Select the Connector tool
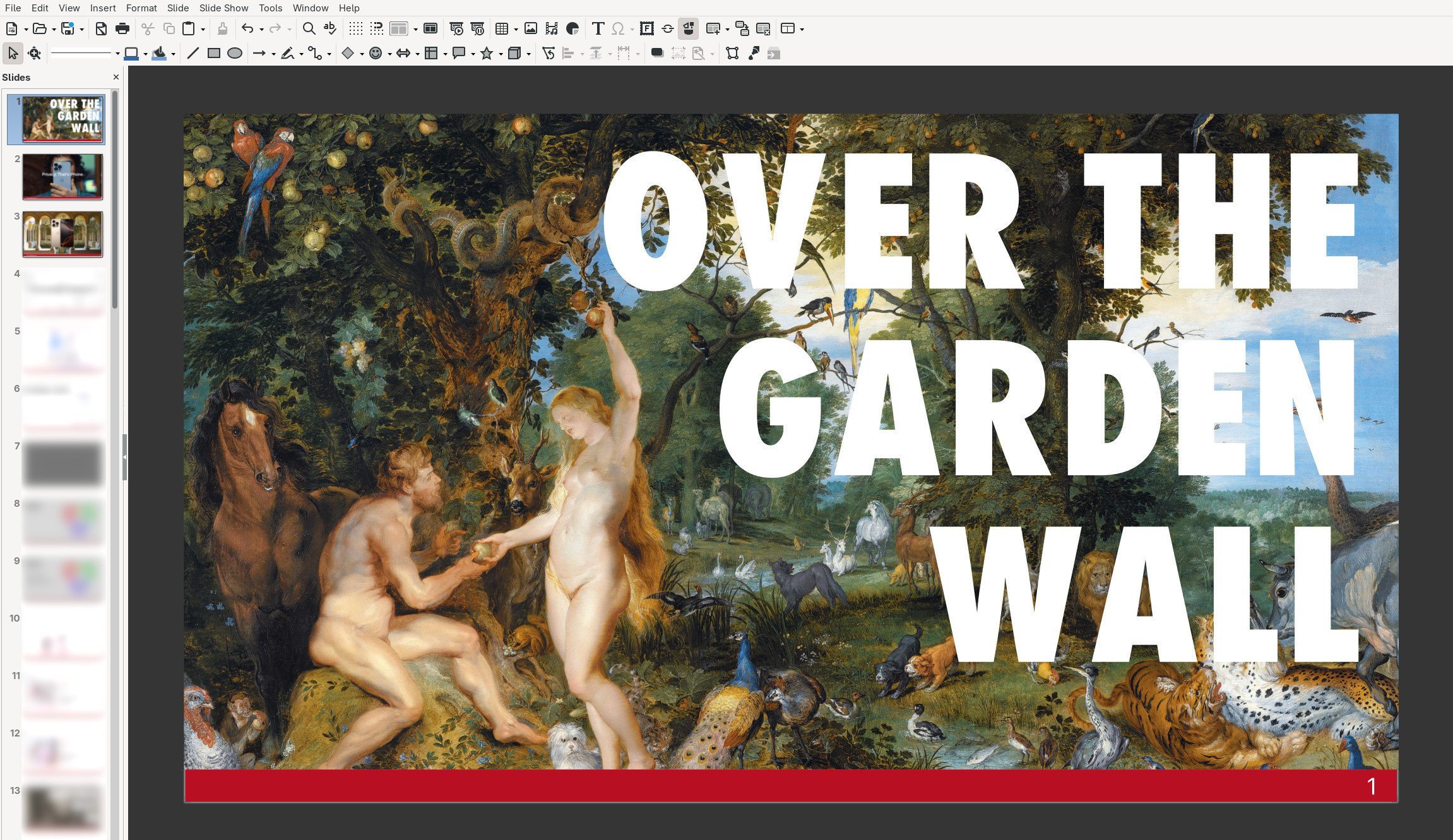Viewport: 1453px width, 840px height. click(315, 54)
